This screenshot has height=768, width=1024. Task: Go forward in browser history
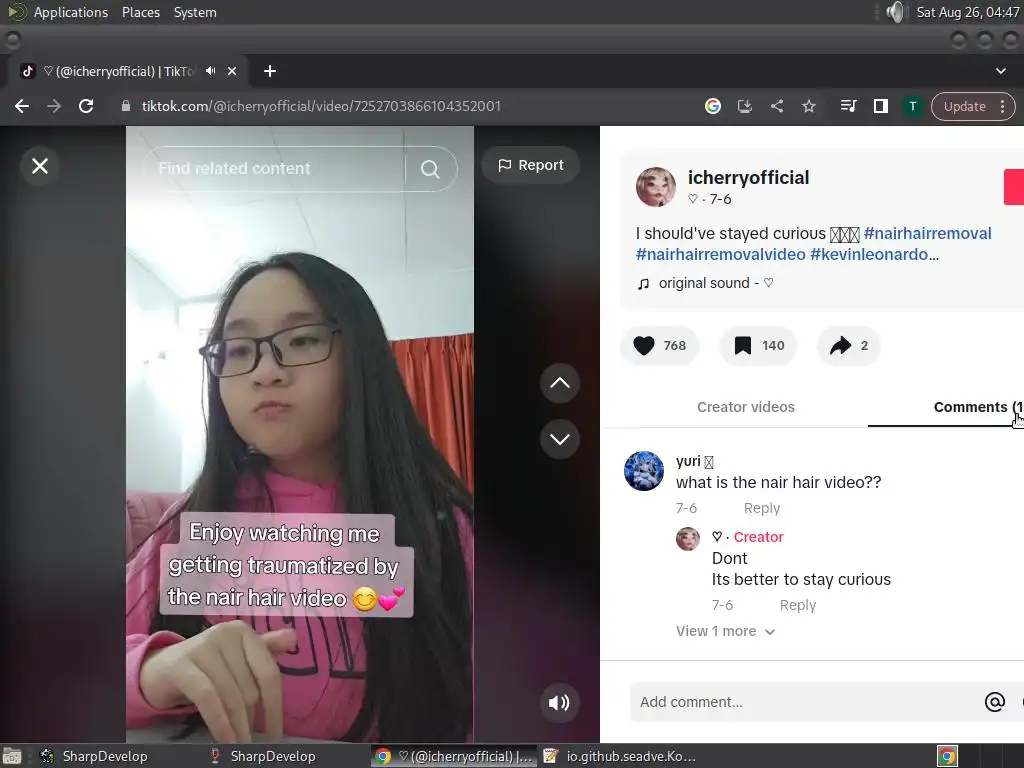coord(54,106)
